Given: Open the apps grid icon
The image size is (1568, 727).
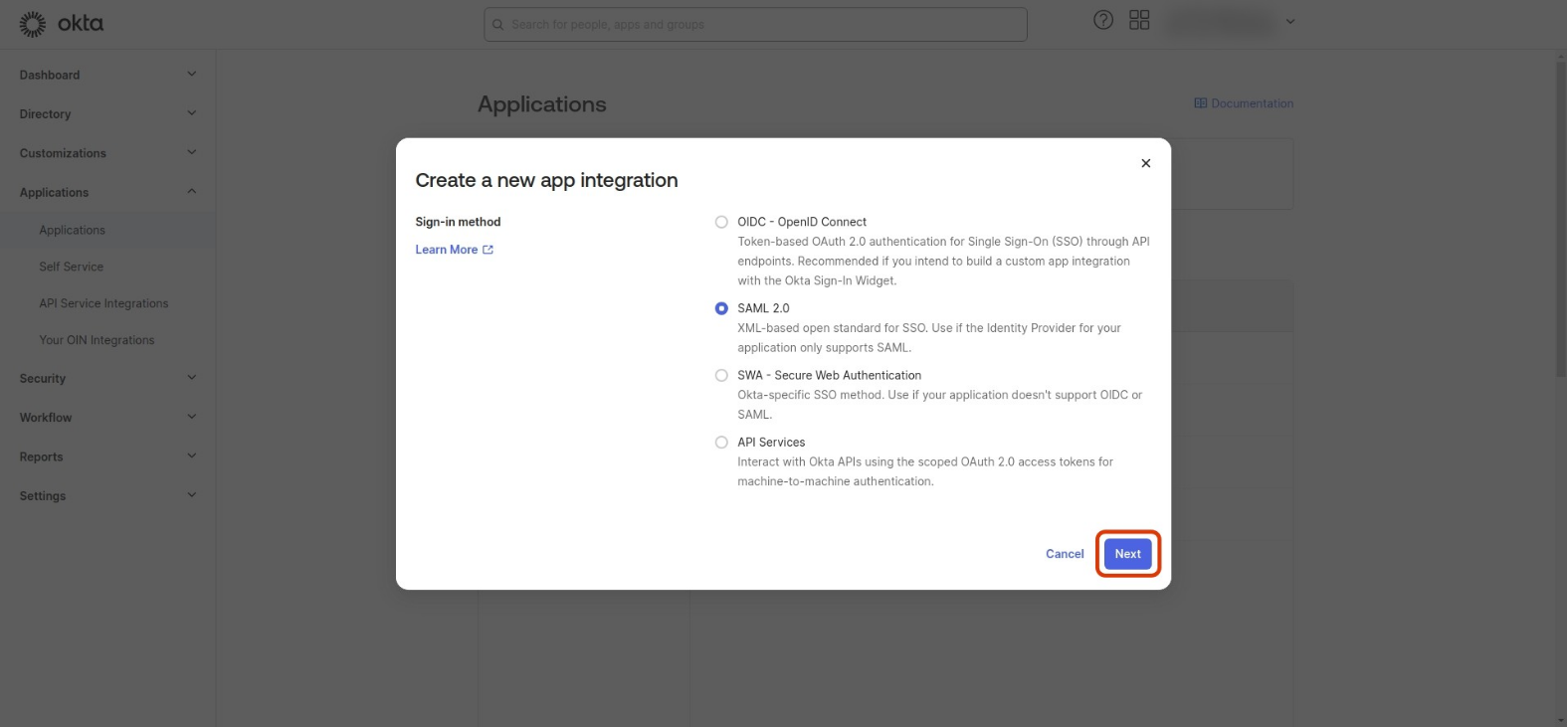Looking at the screenshot, I should pos(1139,20).
